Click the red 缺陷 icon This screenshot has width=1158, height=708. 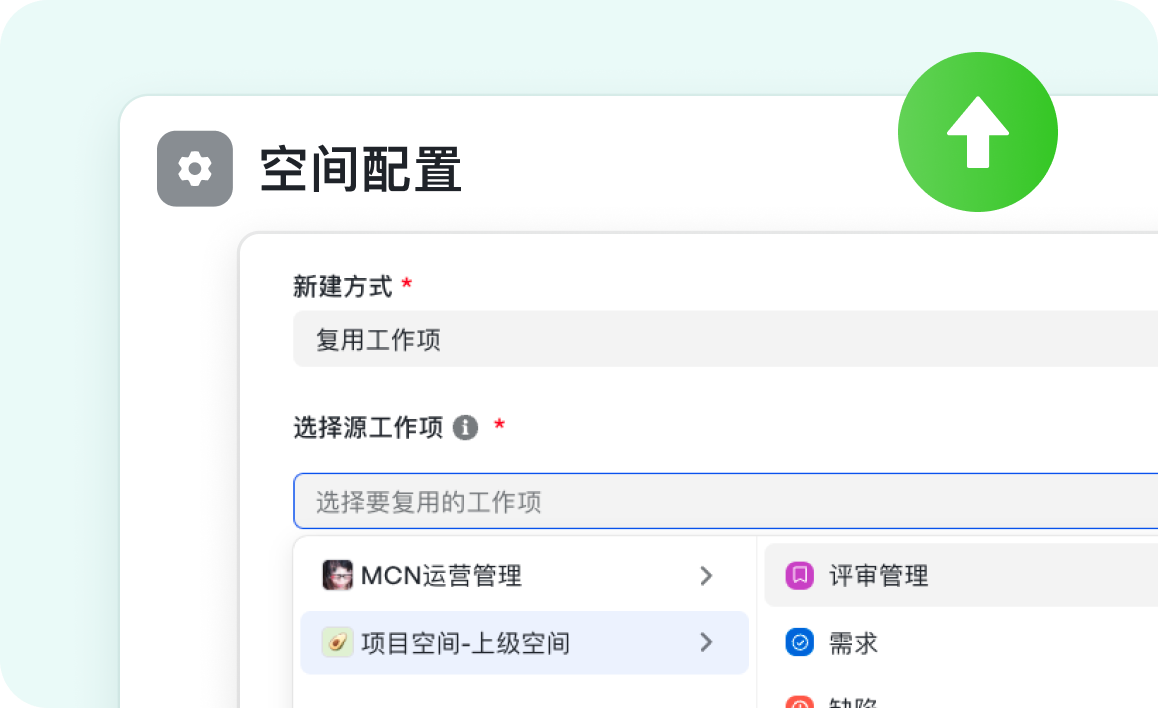click(x=800, y=702)
